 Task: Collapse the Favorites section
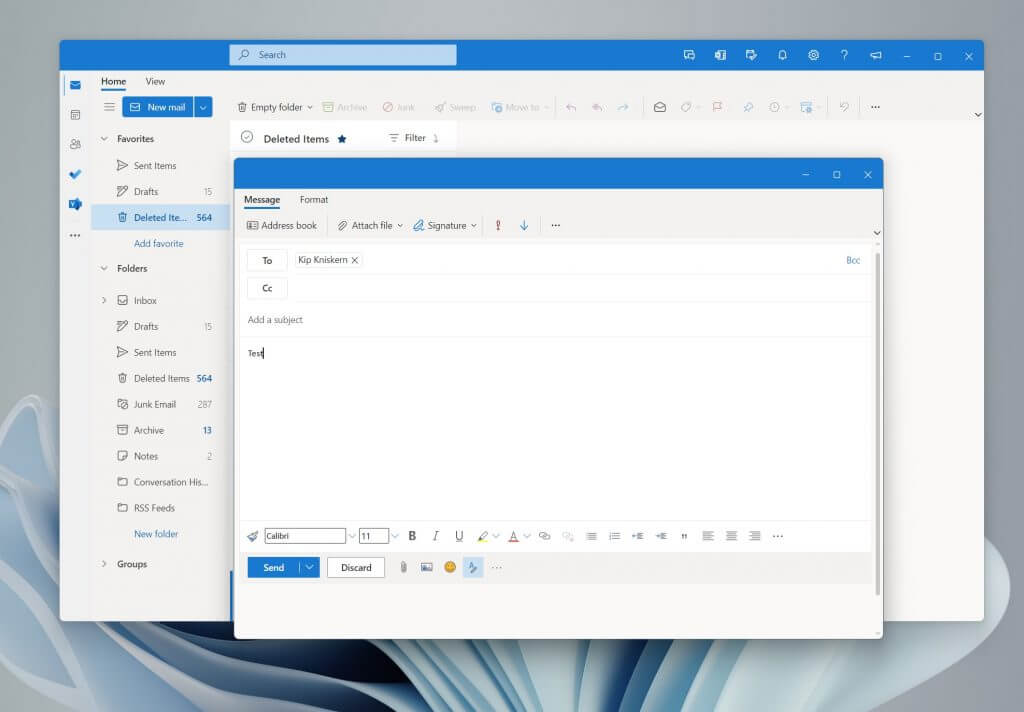pos(104,138)
